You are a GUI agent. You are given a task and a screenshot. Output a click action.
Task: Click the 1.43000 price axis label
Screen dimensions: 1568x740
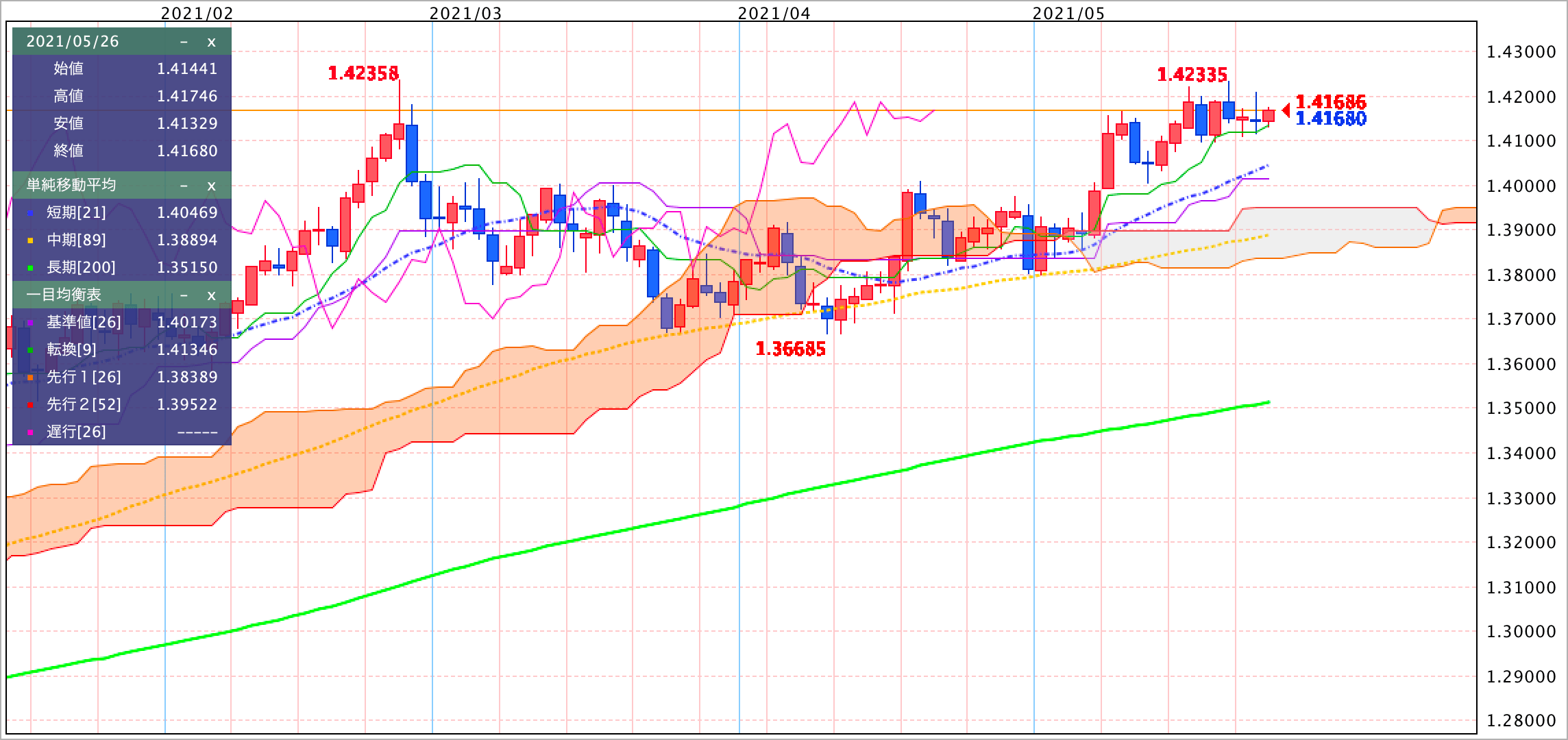1521,52
